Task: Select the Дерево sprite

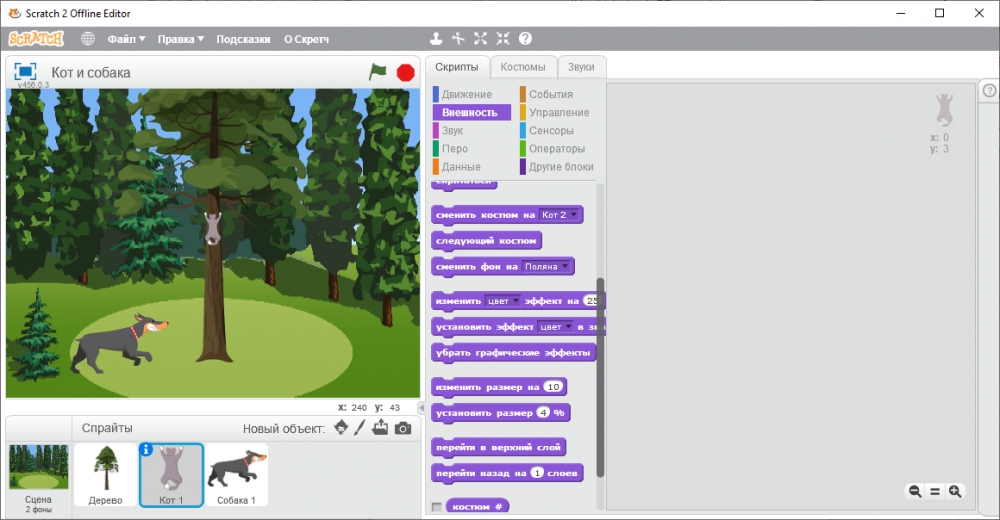Action: click(105, 475)
